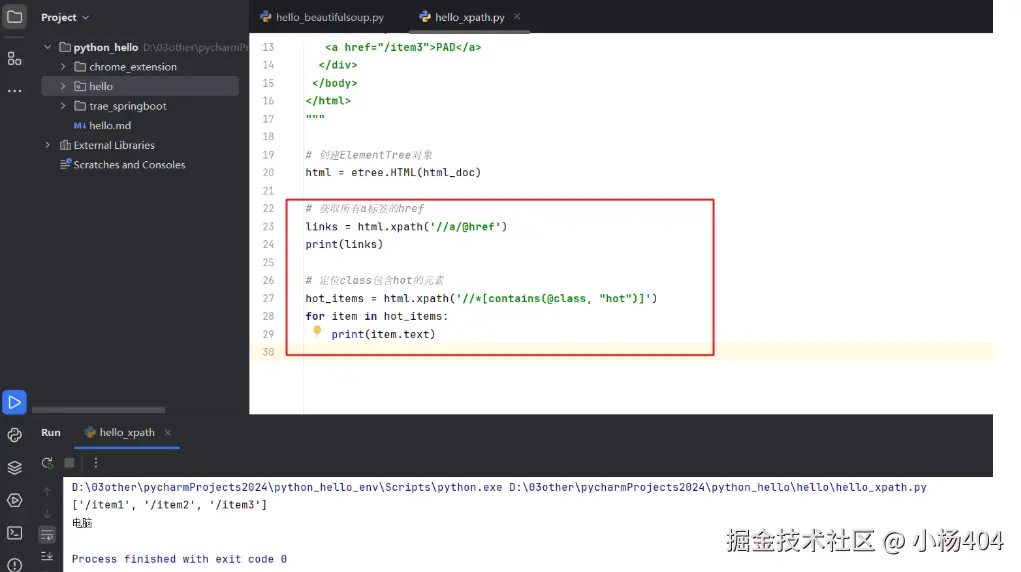The width and height of the screenshot is (1021, 572).
Task: Click the </html> closing tag line
Action: [x=328, y=100]
